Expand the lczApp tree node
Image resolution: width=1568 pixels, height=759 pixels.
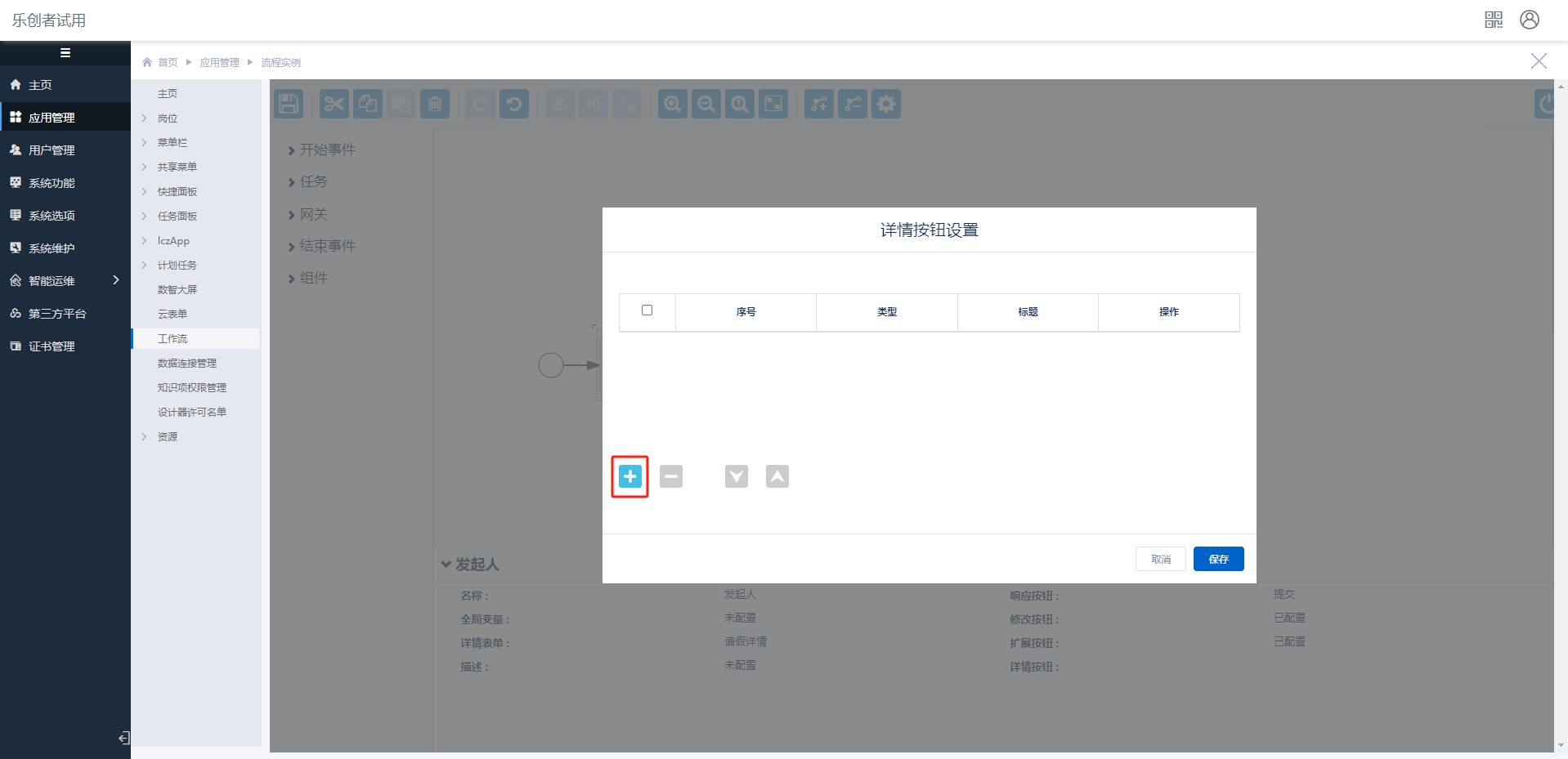(145, 241)
